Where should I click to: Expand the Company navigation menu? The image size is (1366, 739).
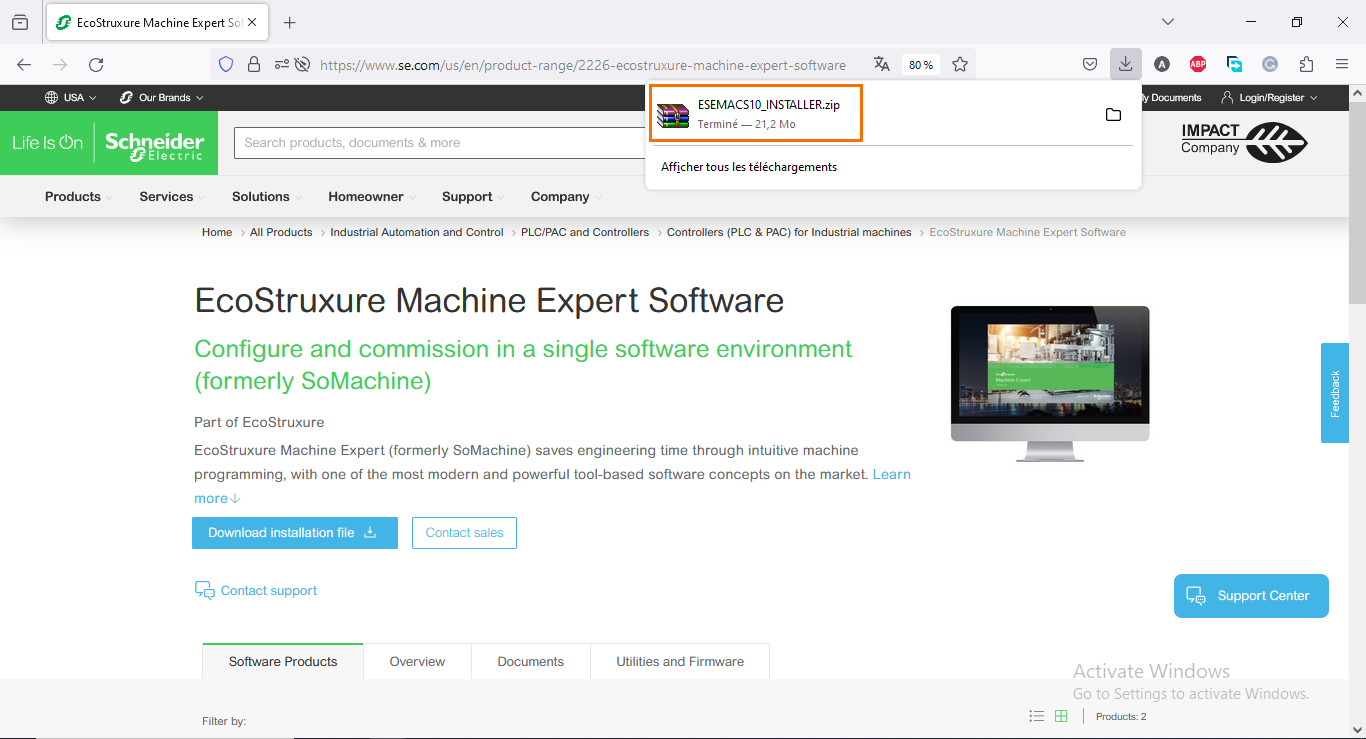566,197
